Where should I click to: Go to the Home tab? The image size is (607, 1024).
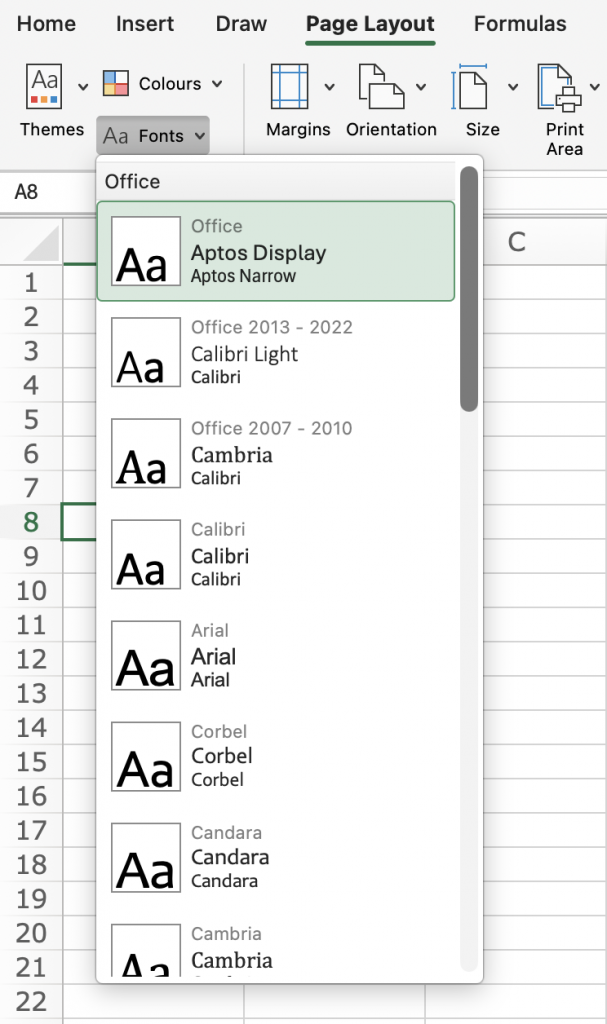point(46,24)
